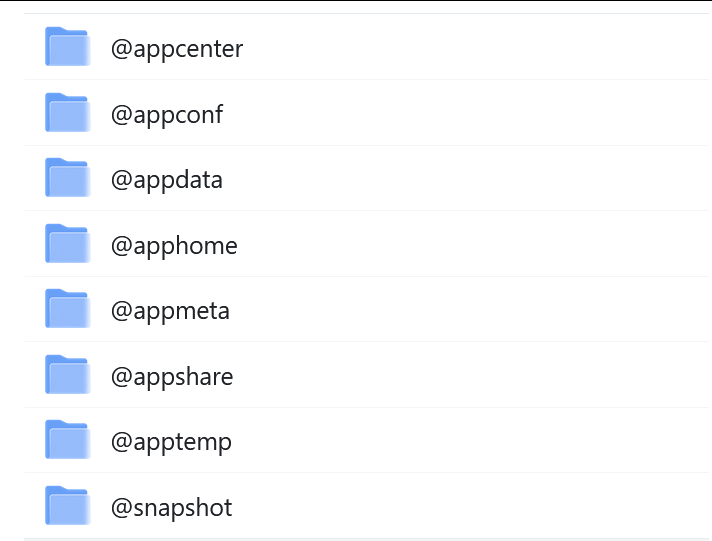Click the @appcenter folder name
Image resolution: width=712 pixels, height=541 pixels.
click(x=177, y=49)
